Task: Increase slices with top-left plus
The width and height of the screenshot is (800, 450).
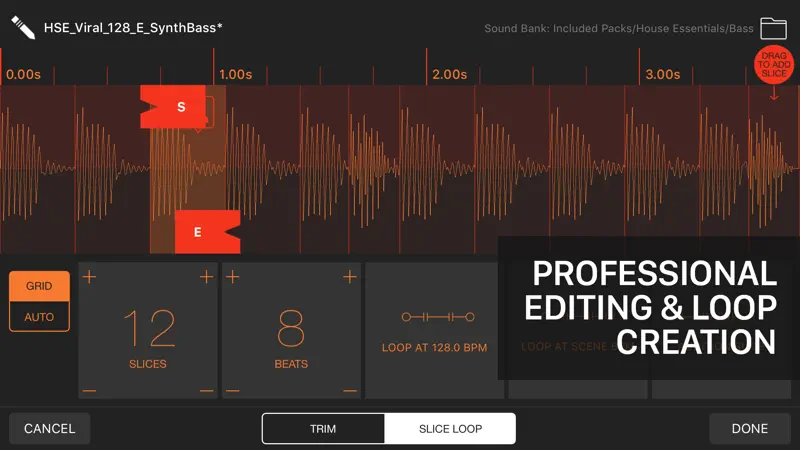Action: 89,277
